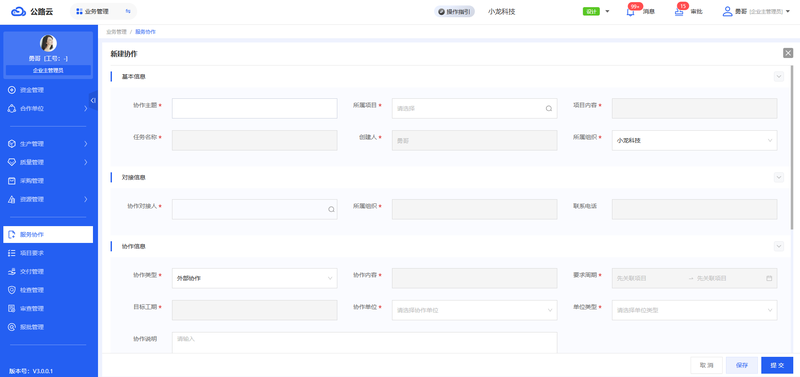Click the 资源管理 sidebar icon
Viewport: 800px width, 377px height.
12,199
